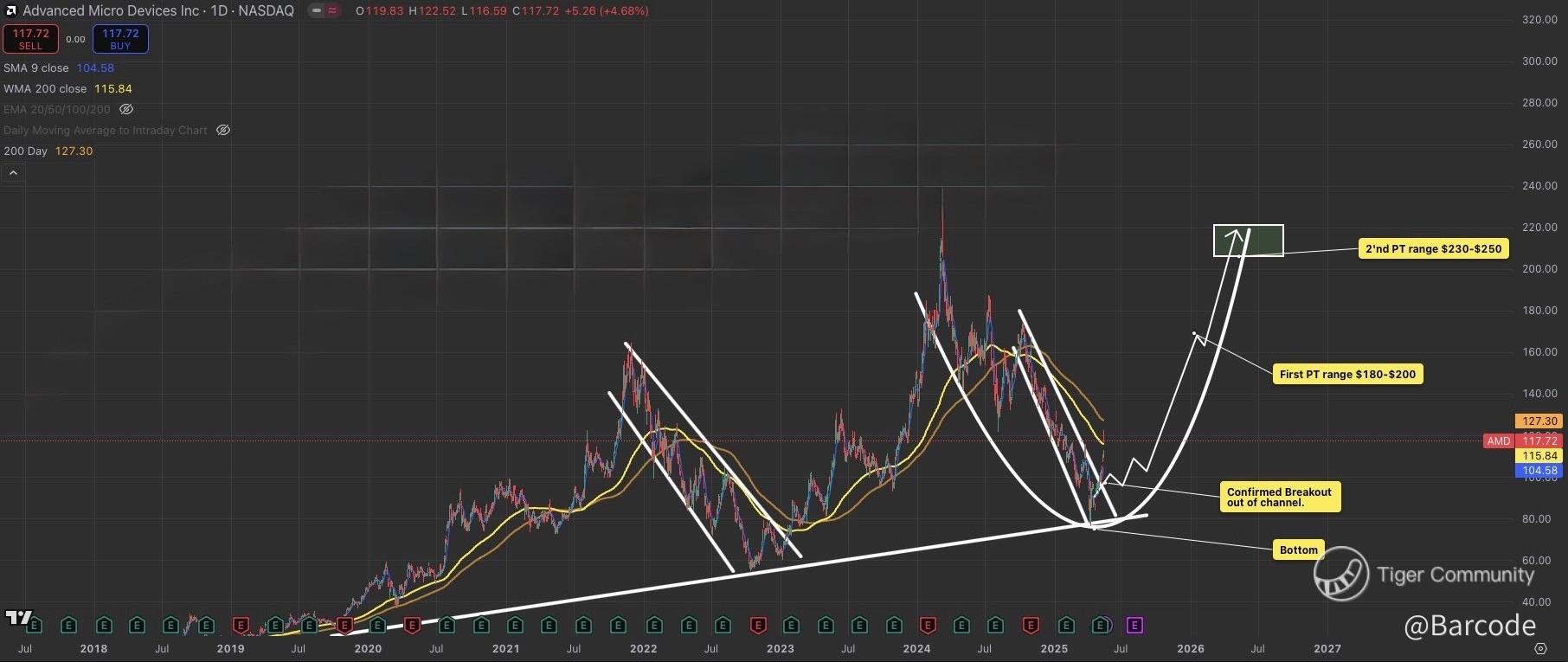Select the "Bottom" callout note
Screen dimensions: 1568x662
1299,550
